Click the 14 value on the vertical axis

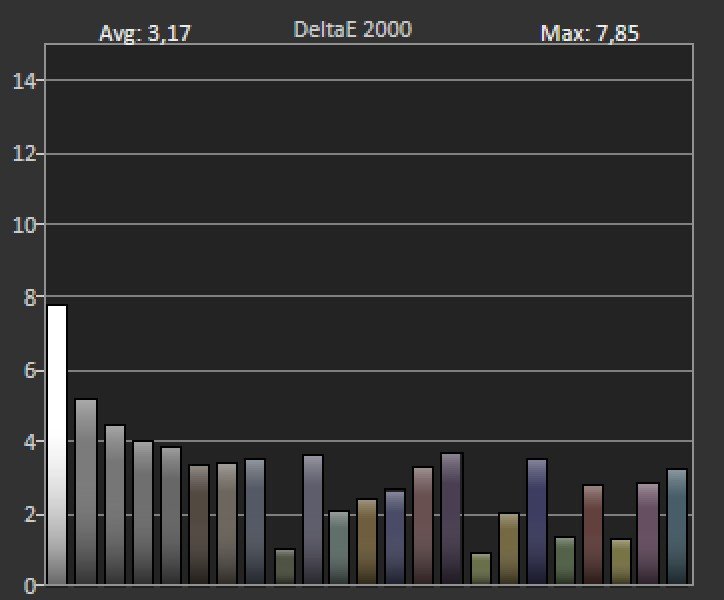[x=24, y=81]
